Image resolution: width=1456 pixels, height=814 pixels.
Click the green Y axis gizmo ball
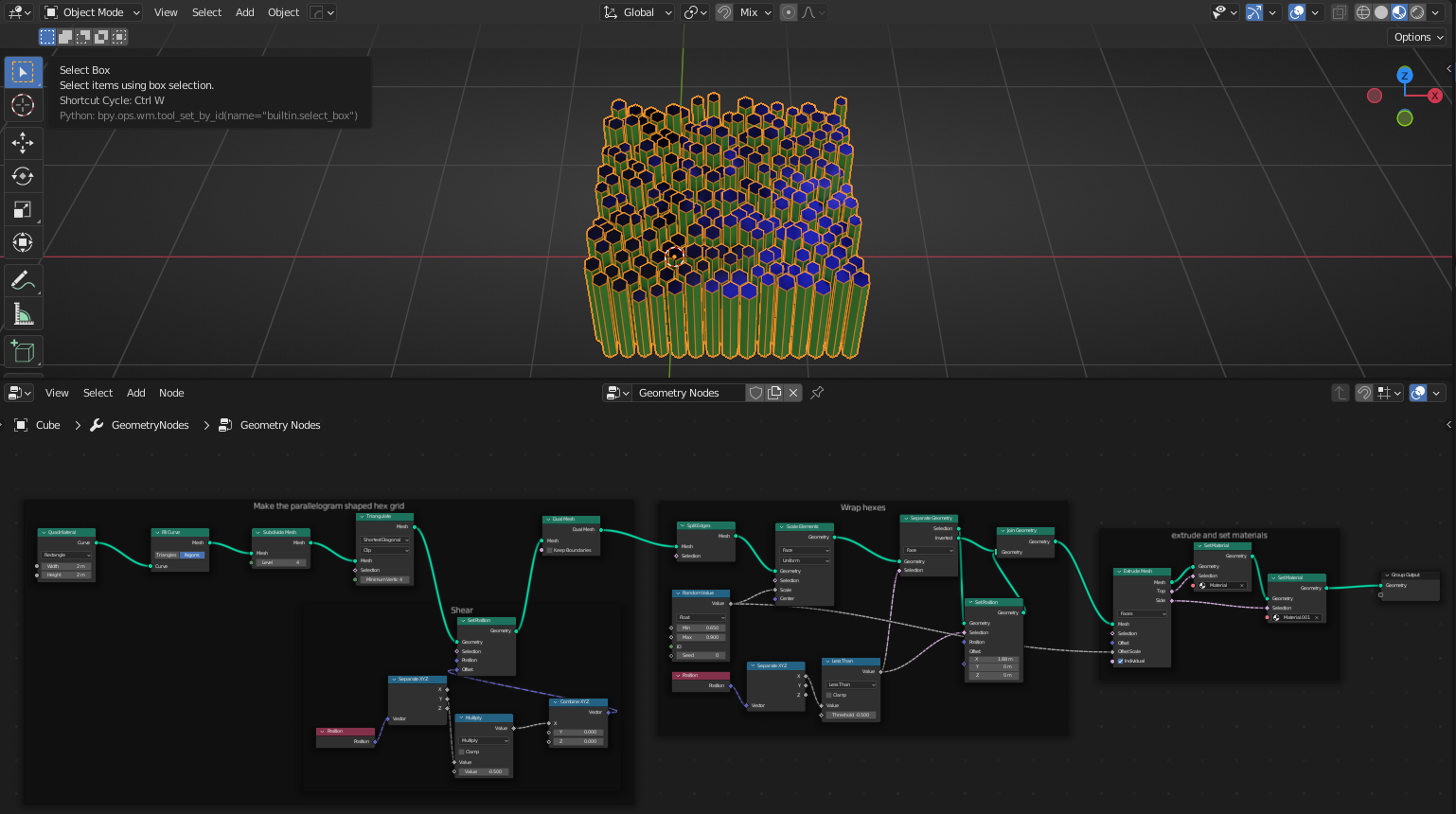(1405, 118)
